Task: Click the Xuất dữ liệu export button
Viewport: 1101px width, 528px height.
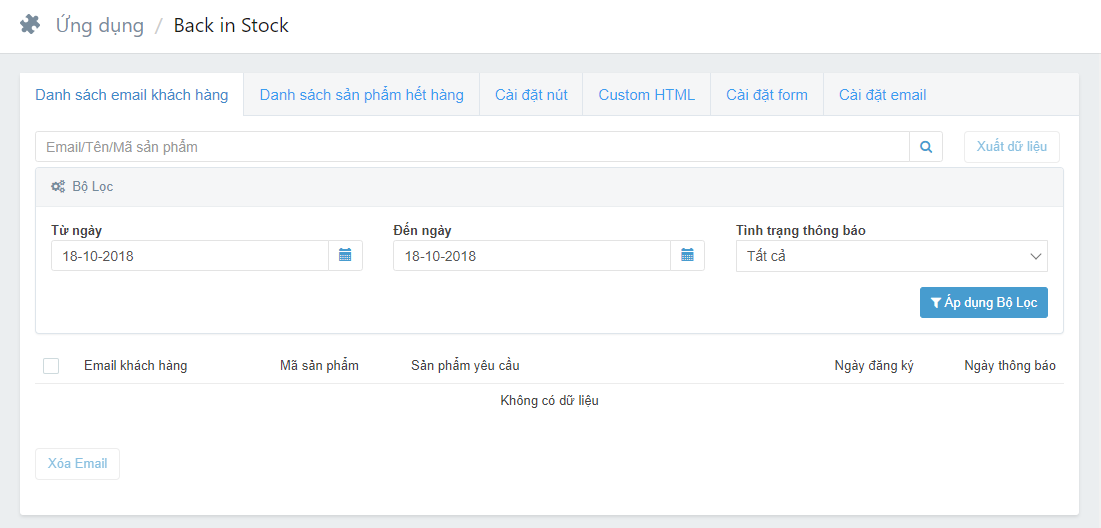Action: point(1011,147)
